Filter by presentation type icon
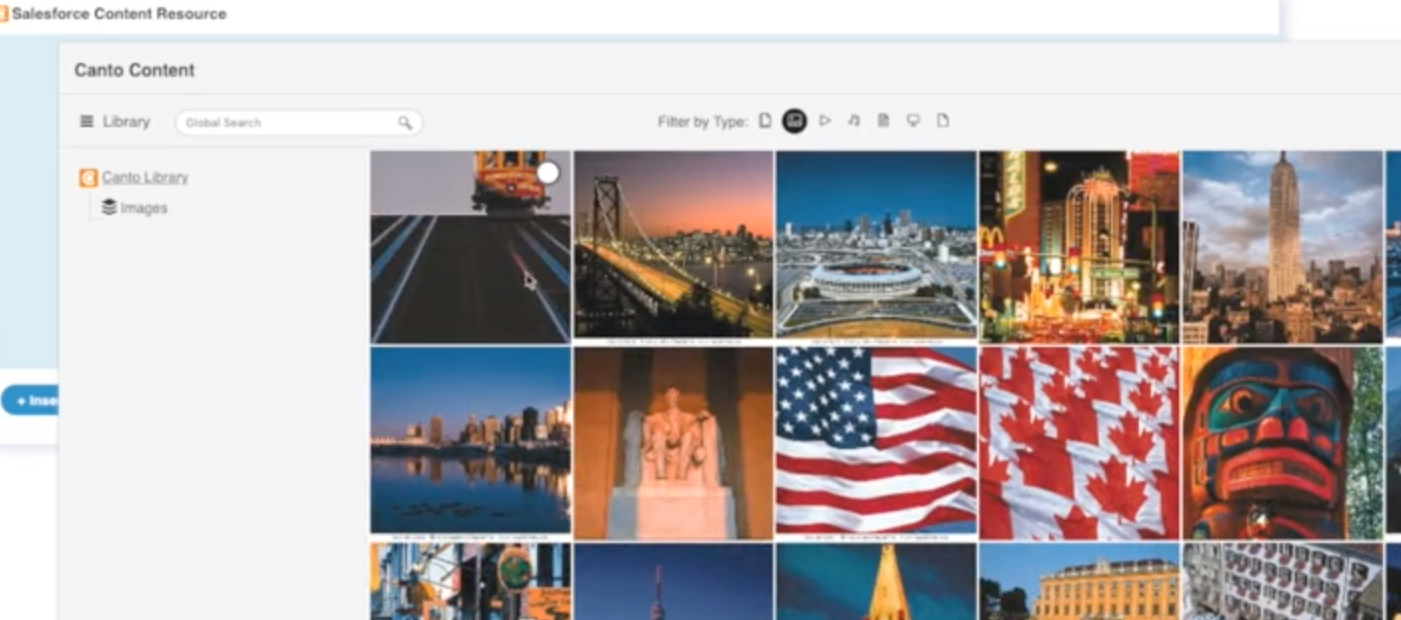 point(913,121)
